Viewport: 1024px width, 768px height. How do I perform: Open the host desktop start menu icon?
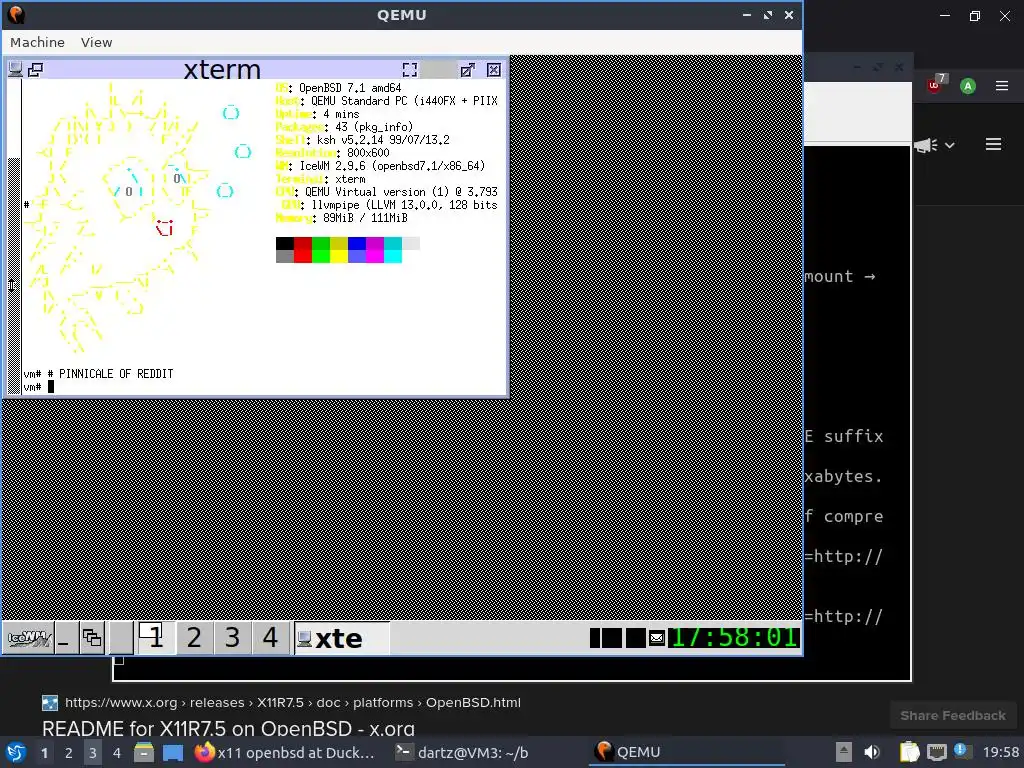16,752
